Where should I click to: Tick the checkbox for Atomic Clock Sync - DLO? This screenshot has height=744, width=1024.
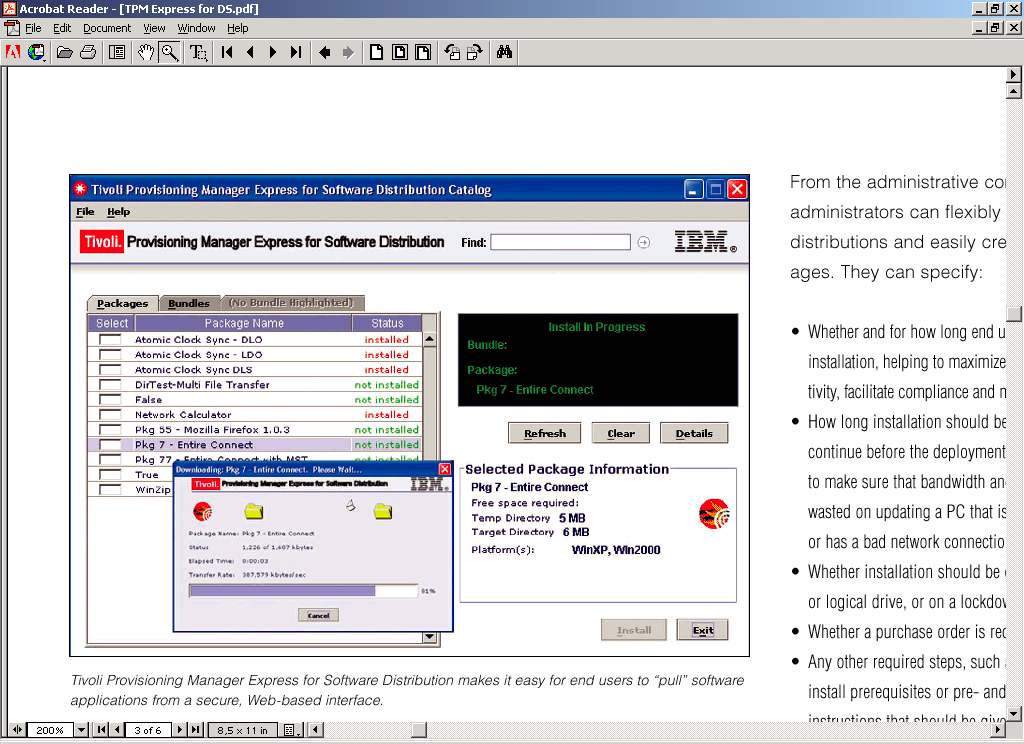pos(110,340)
